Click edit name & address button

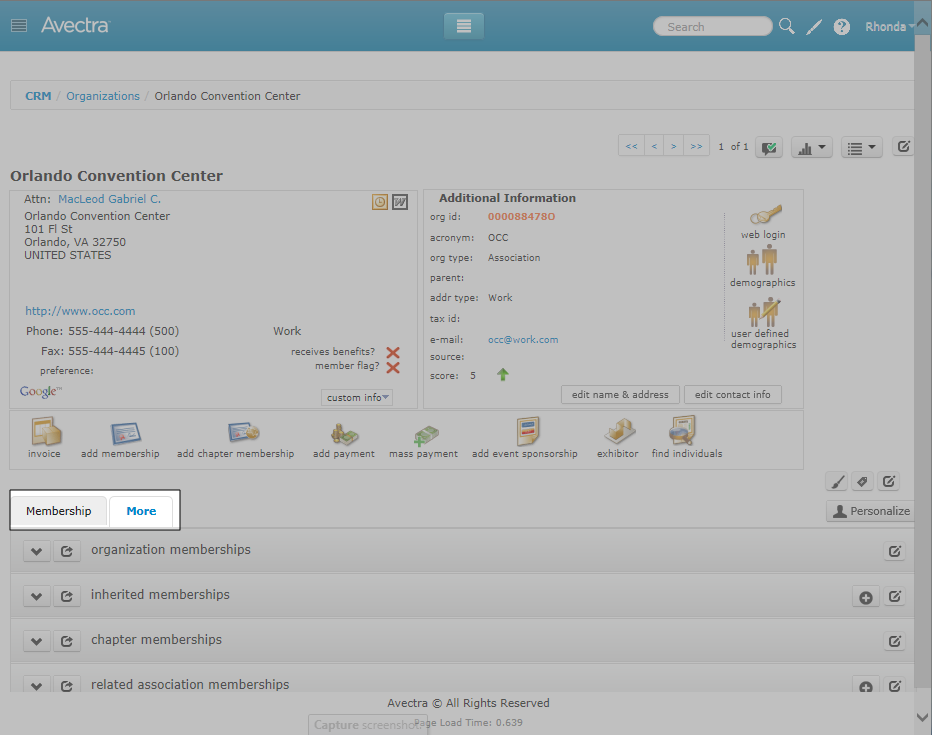(620, 395)
